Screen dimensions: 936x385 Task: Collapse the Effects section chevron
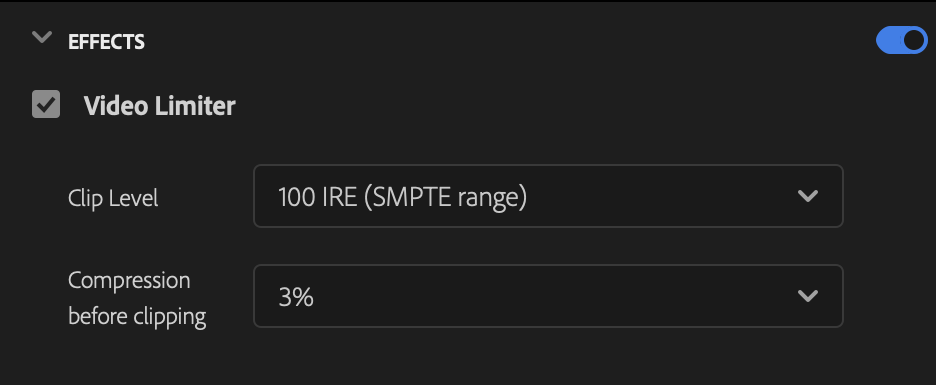pyautogui.click(x=42, y=38)
